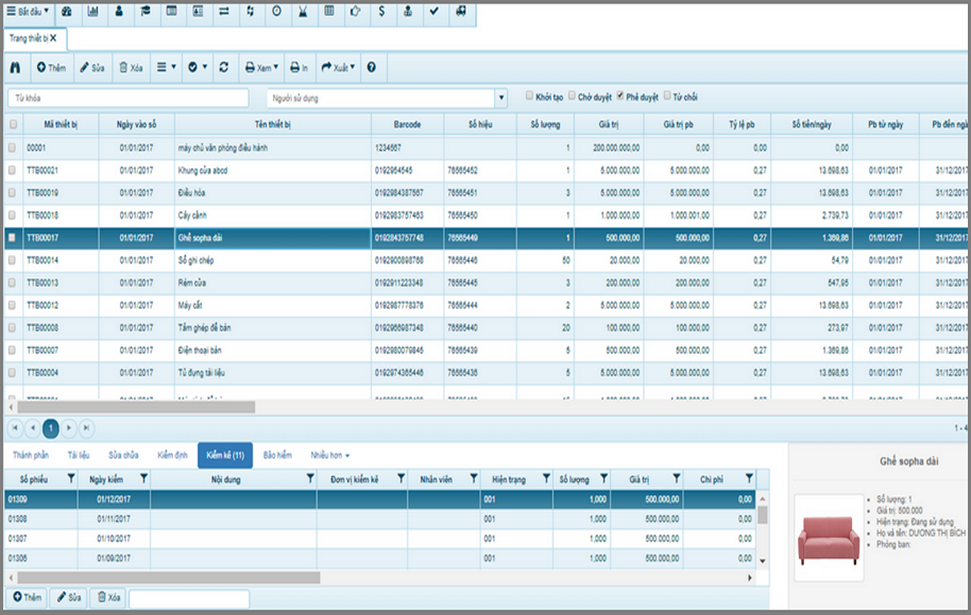The width and height of the screenshot is (971, 615).
Task: Check the row checkbox for TTB00014
Action: point(12,260)
